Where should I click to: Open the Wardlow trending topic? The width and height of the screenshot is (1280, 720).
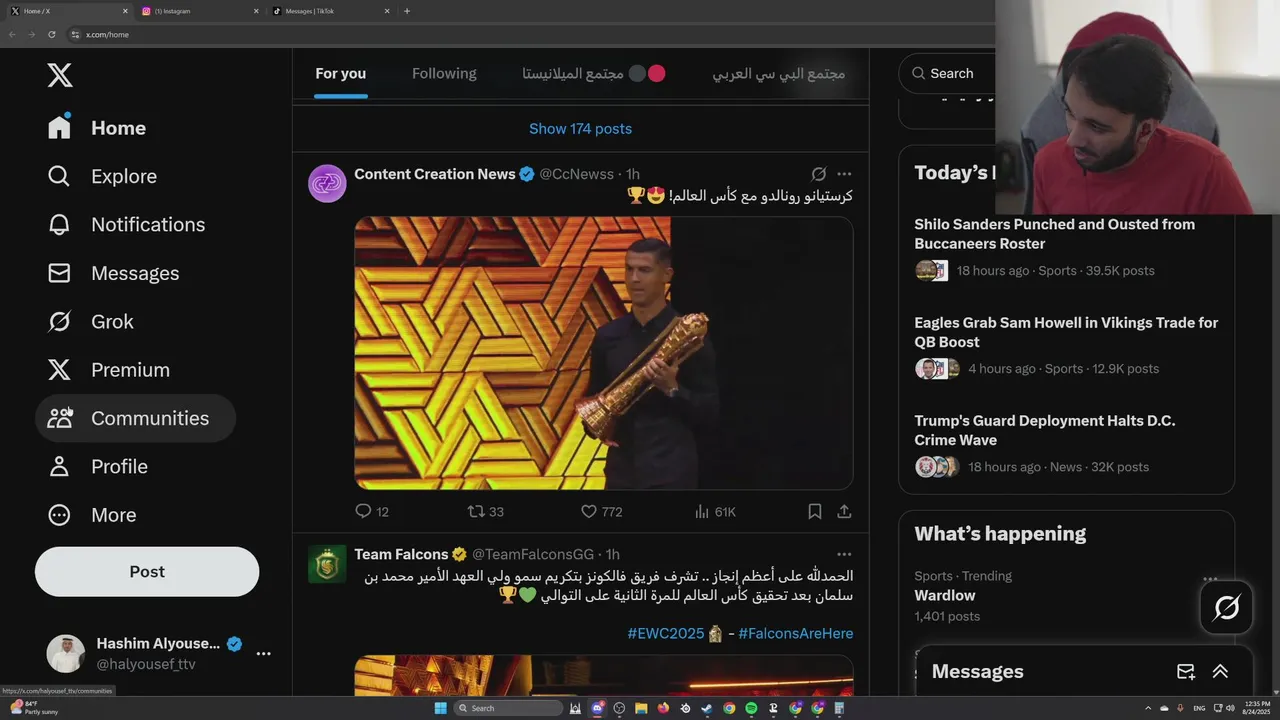(945, 595)
